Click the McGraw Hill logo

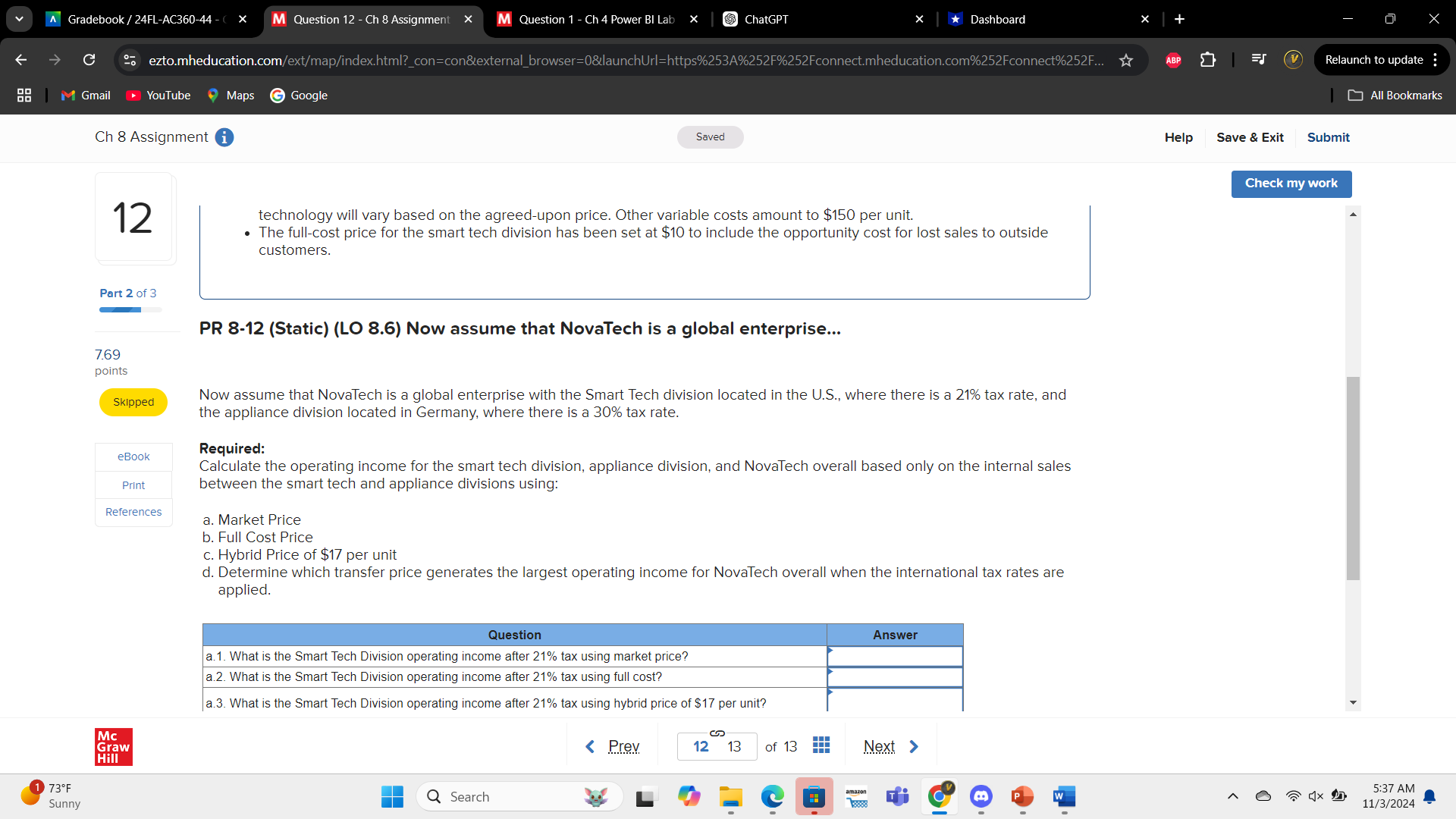(113, 746)
